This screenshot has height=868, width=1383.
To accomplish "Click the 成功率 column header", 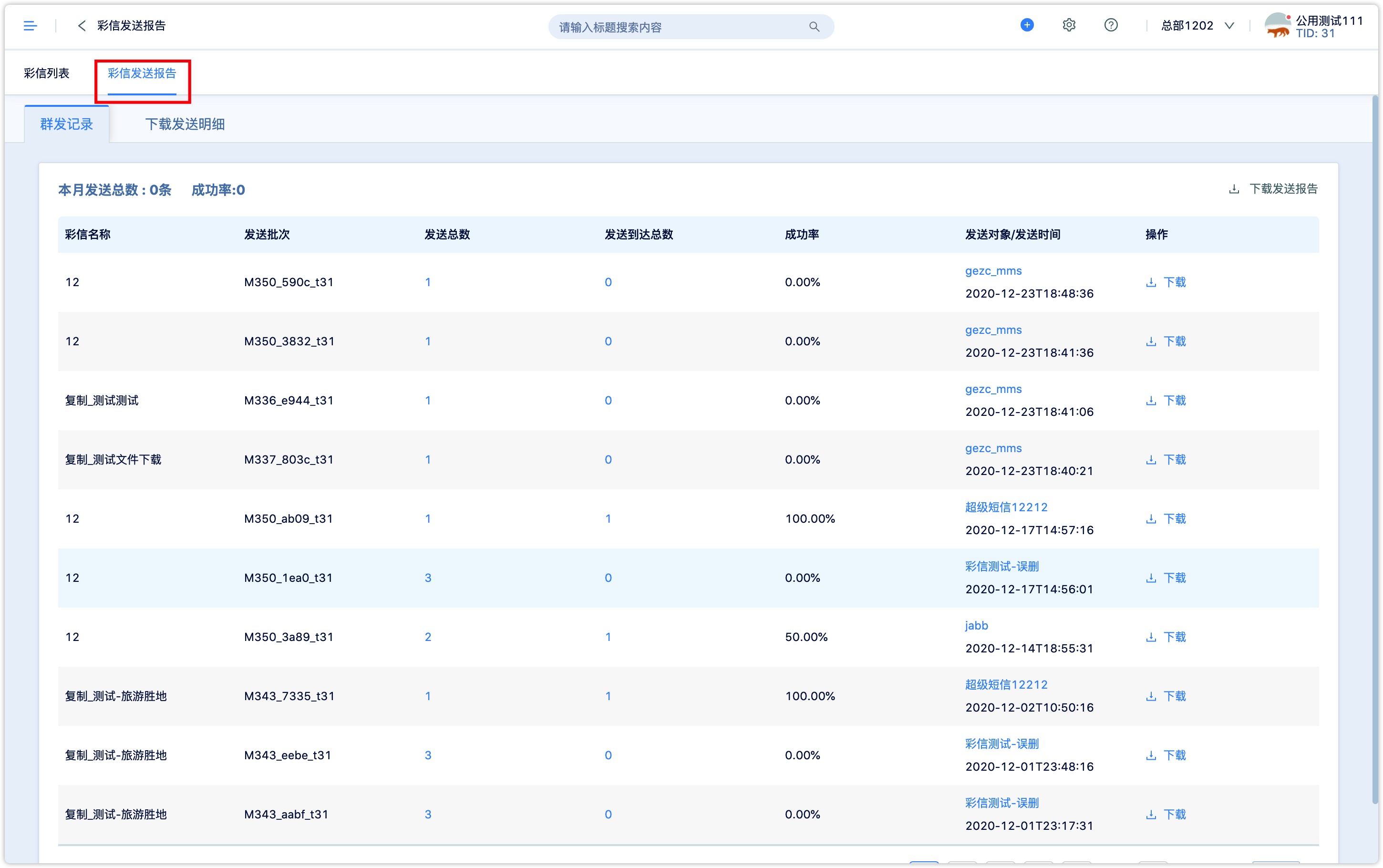I will pyautogui.click(x=802, y=234).
